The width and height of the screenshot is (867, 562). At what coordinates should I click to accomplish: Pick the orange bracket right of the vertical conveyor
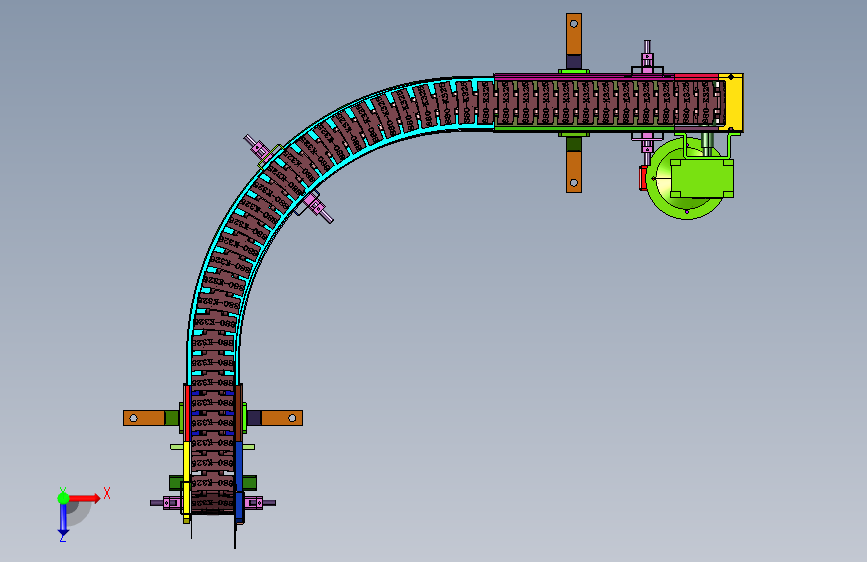click(x=281, y=418)
